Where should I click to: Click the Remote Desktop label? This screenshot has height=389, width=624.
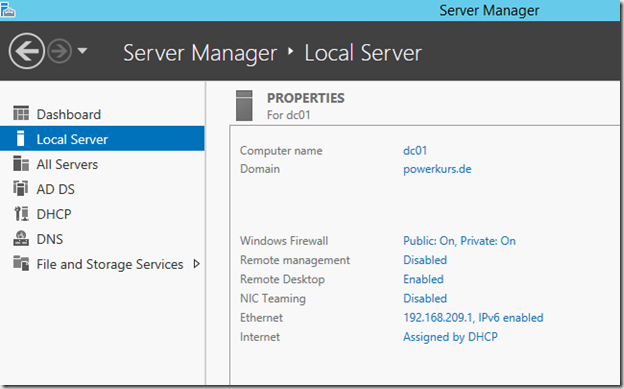coord(282,280)
